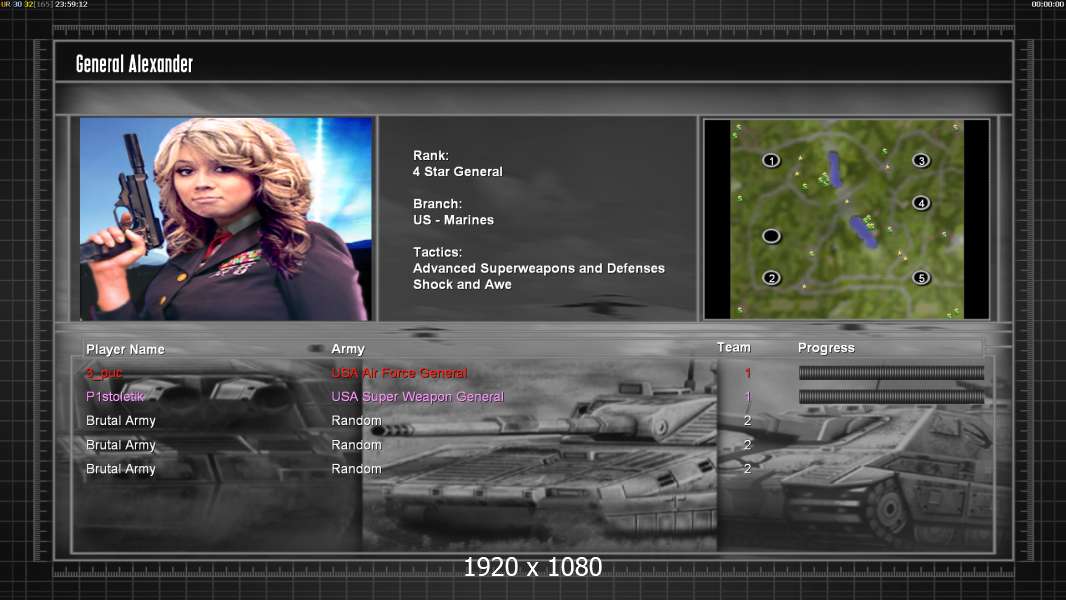Screen dimensions: 1066x600
Task: Click 'USA Air Force General' army text
Action: point(399,373)
